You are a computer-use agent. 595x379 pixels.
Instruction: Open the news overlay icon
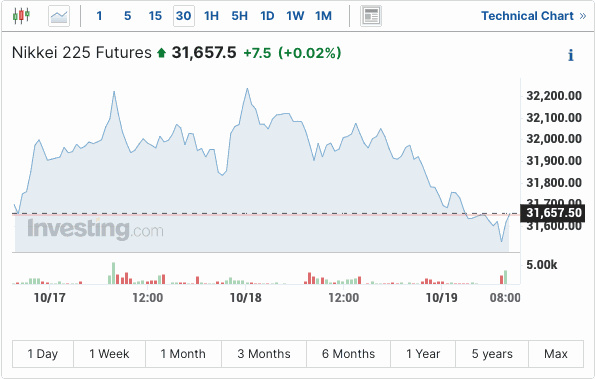pos(371,16)
